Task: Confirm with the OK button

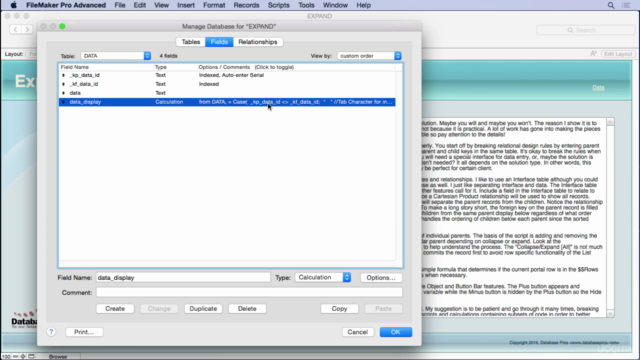Action: point(396,332)
